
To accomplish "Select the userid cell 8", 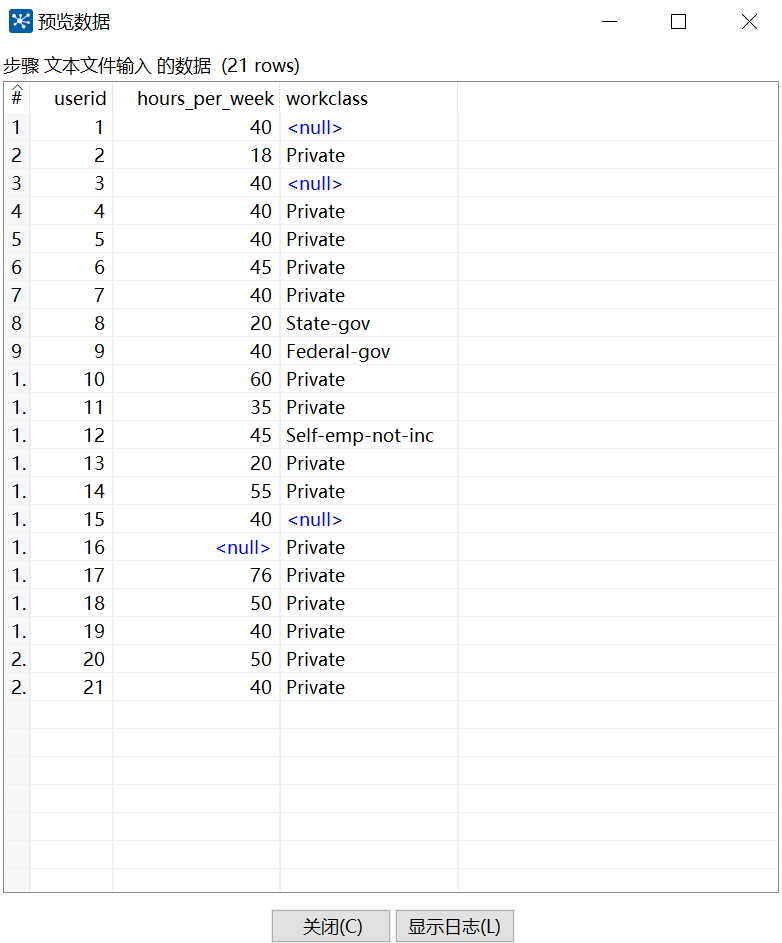I will pos(72,324).
